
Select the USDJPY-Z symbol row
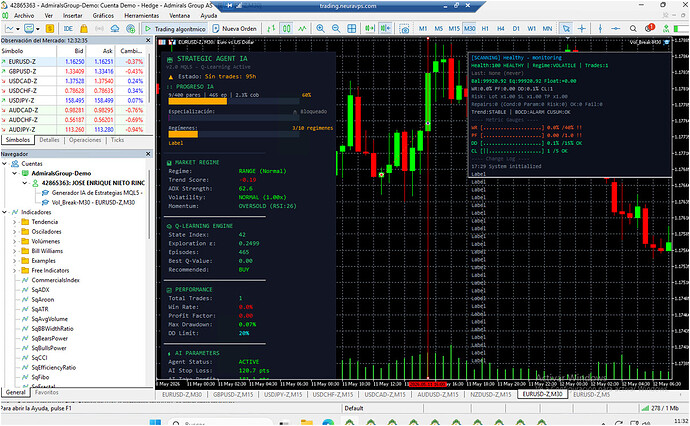click(x=73, y=100)
